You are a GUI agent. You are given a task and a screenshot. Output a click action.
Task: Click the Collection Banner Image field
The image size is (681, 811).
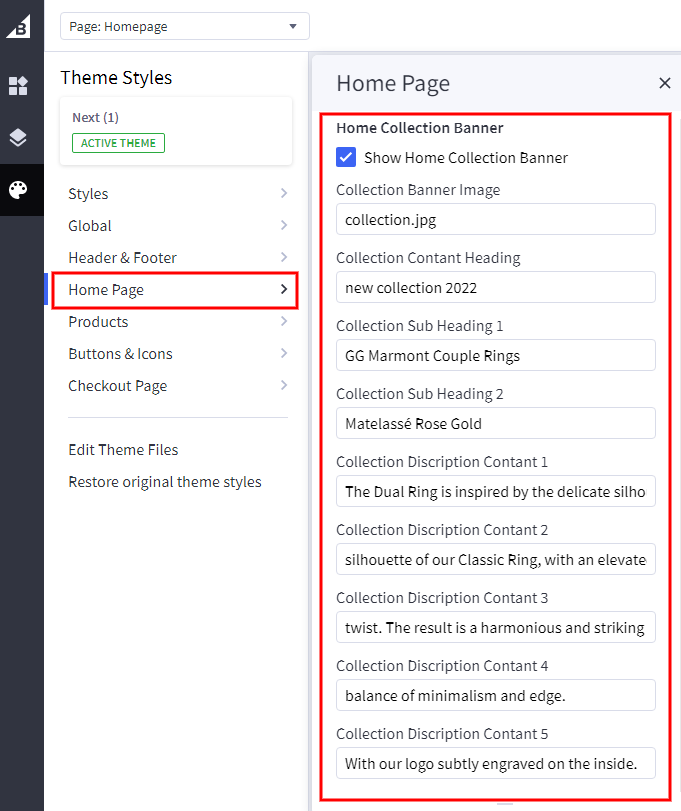(495, 220)
